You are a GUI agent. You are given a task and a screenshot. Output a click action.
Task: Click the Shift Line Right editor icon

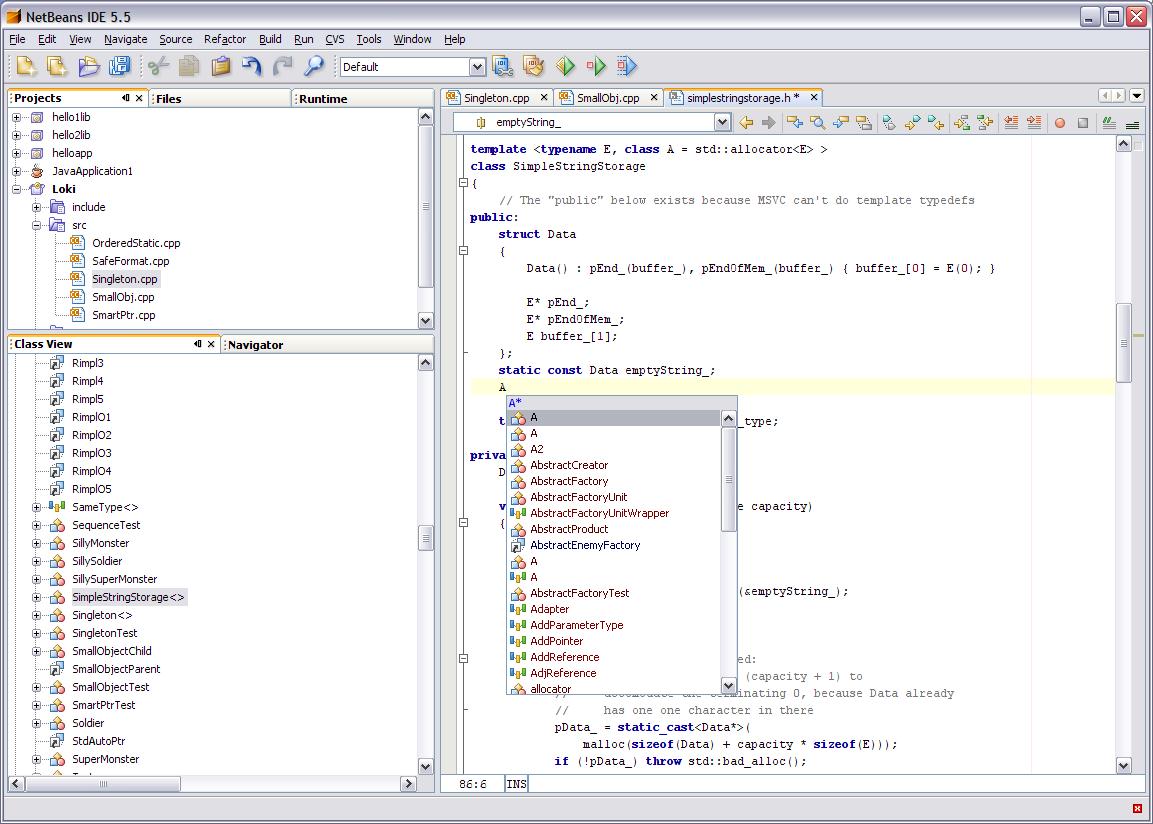click(x=1034, y=123)
